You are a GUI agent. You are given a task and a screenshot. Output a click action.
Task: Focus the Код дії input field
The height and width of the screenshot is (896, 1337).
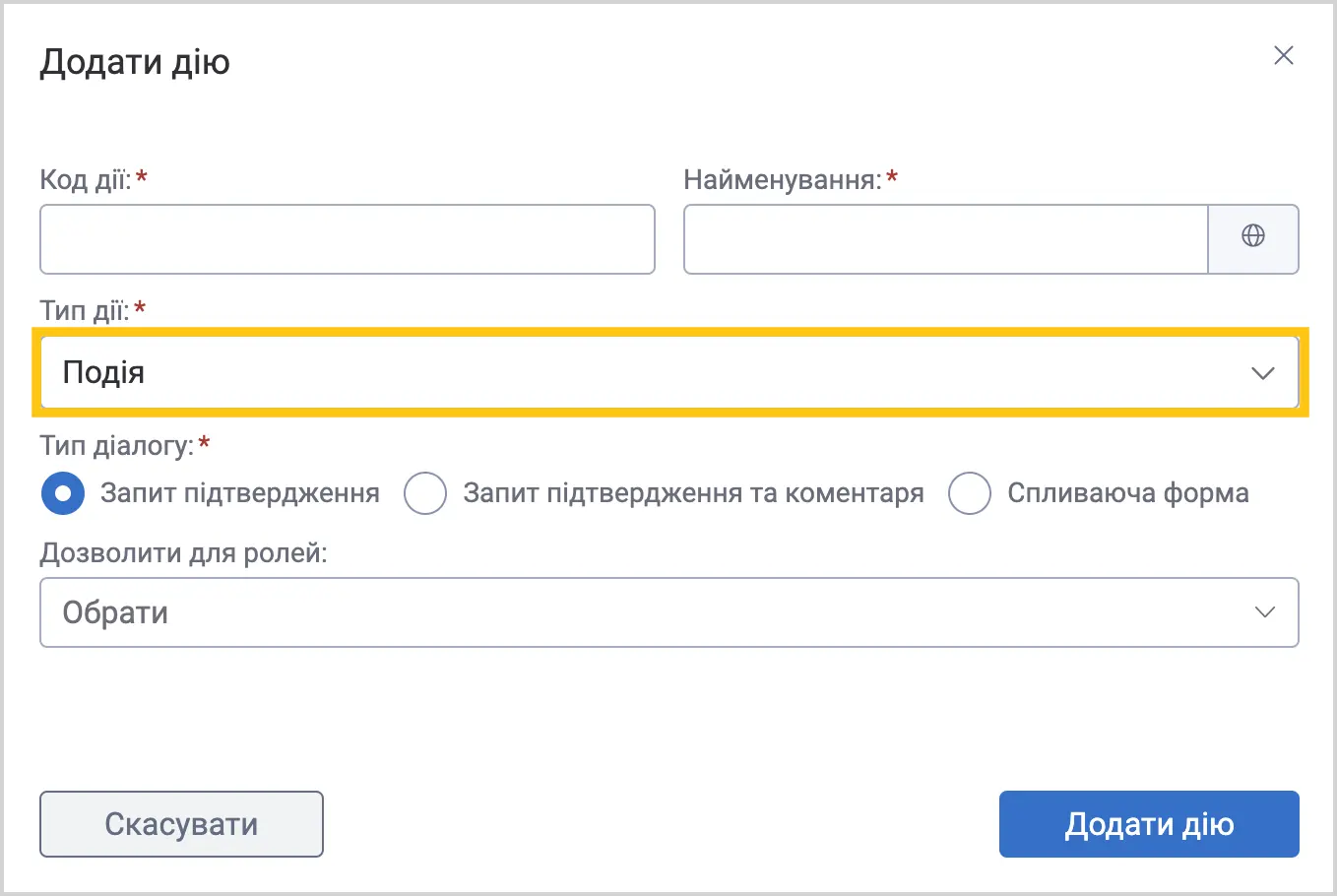coord(348,239)
